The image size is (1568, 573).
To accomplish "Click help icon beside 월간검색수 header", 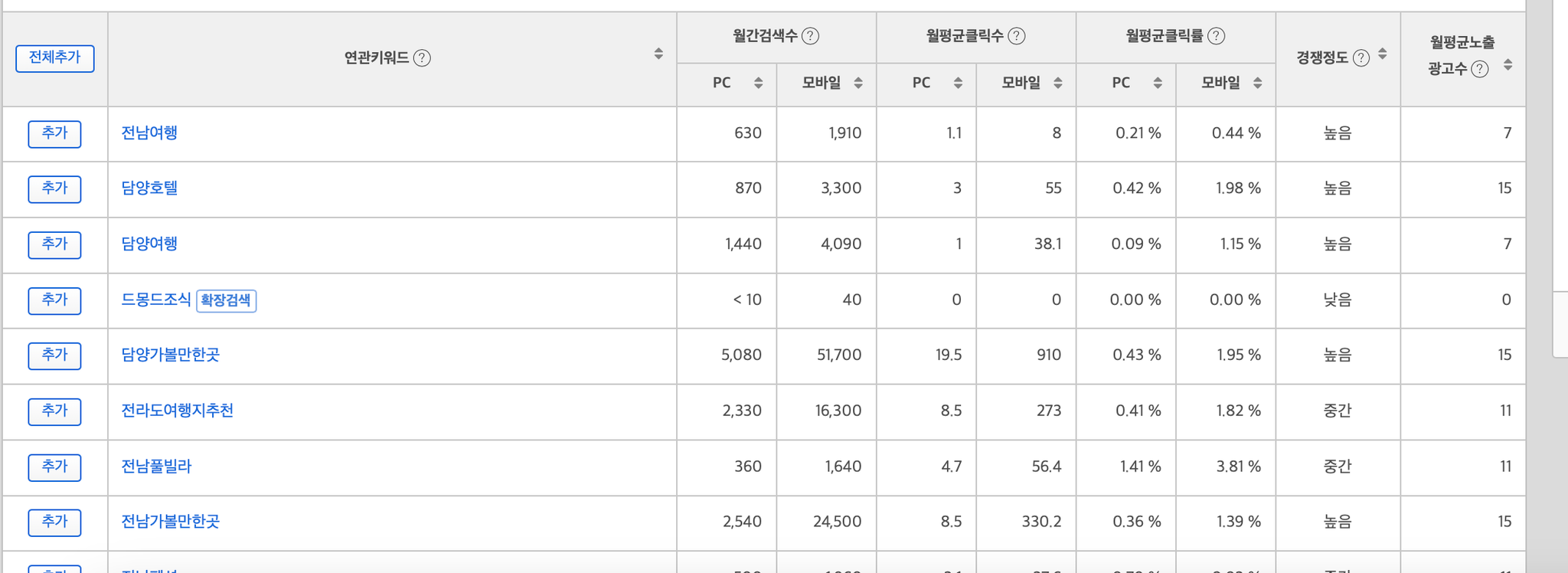I will (810, 36).
